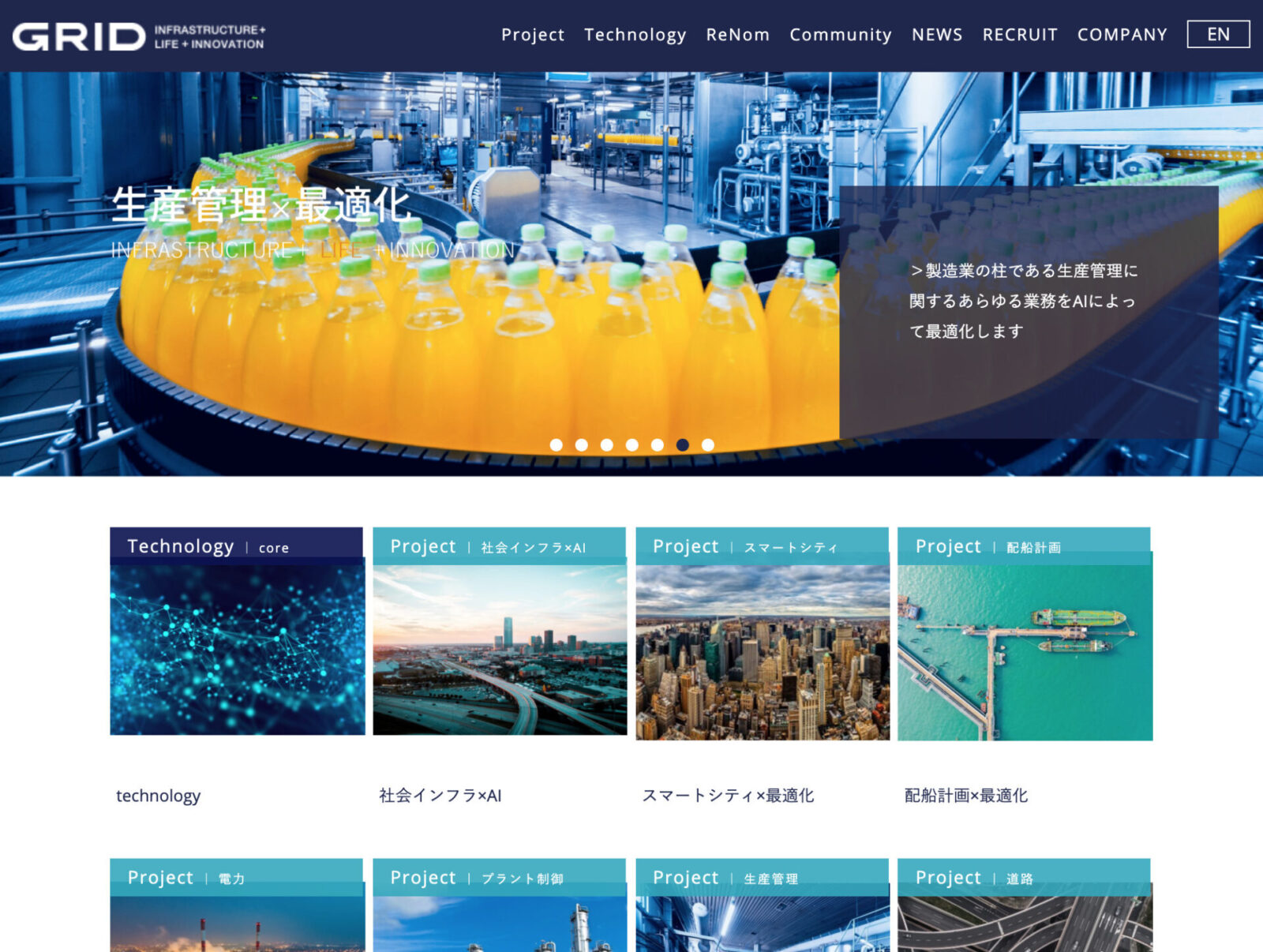Click the 配船計画×最適化 caption link
1263x952 pixels.
[x=966, y=796]
